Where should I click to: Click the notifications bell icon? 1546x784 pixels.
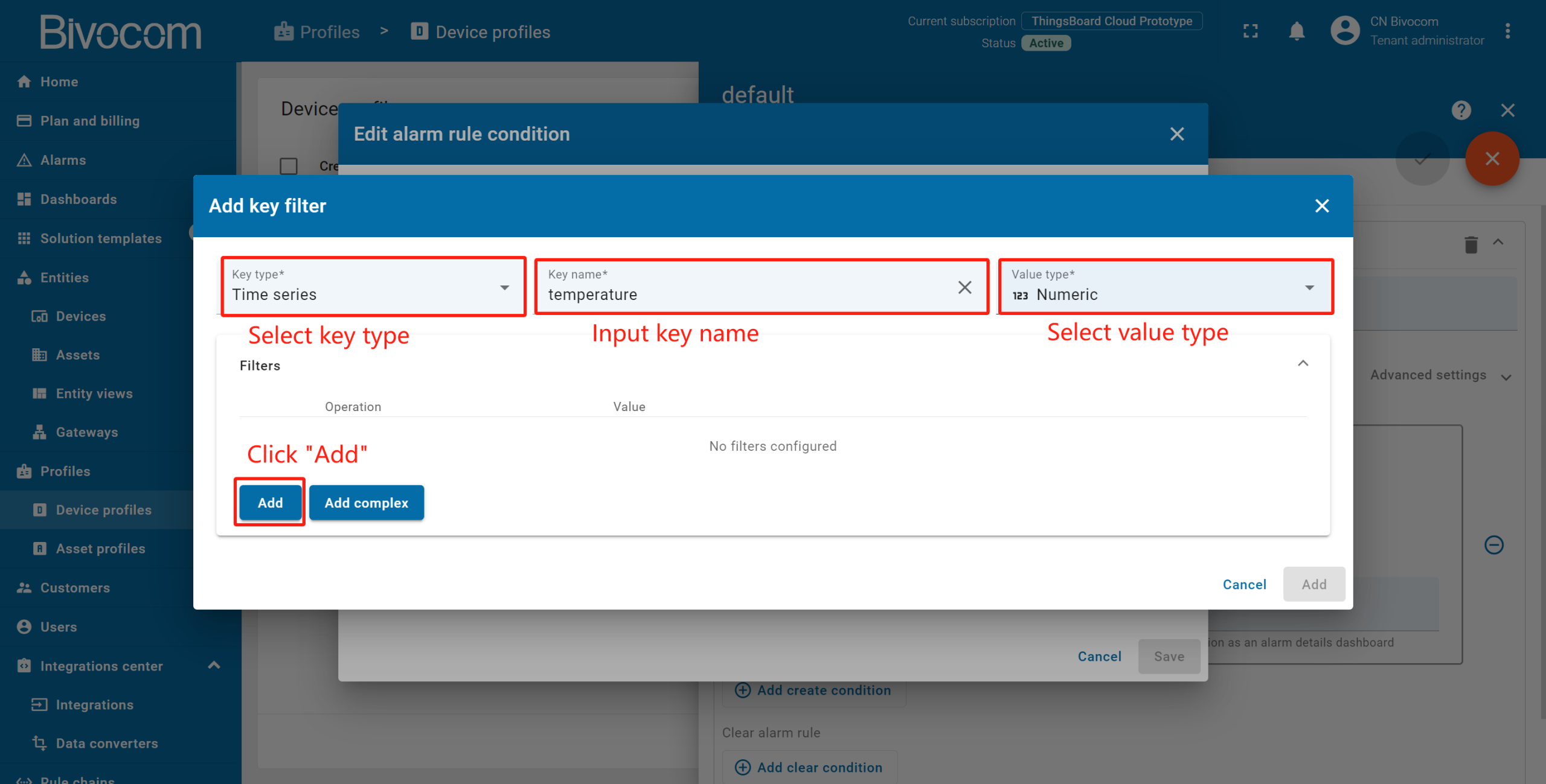pos(1297,31)
